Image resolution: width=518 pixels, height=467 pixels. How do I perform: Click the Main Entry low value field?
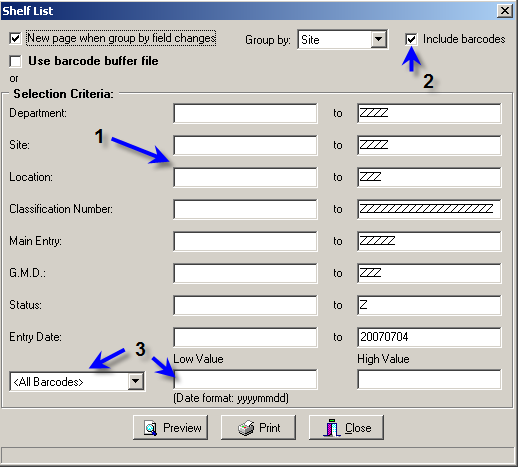click(245, 241)
